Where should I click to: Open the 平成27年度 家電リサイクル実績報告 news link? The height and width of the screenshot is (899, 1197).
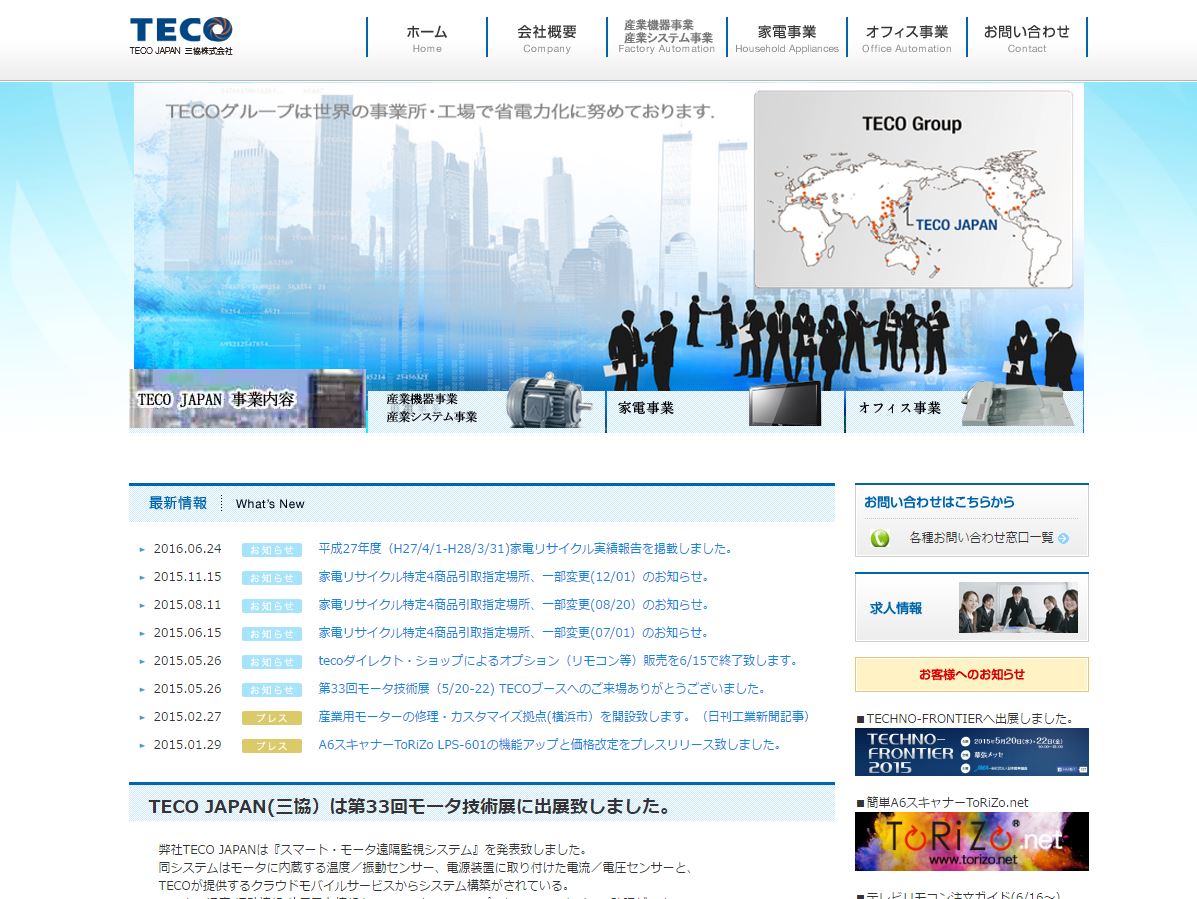[x=527, y=549]
